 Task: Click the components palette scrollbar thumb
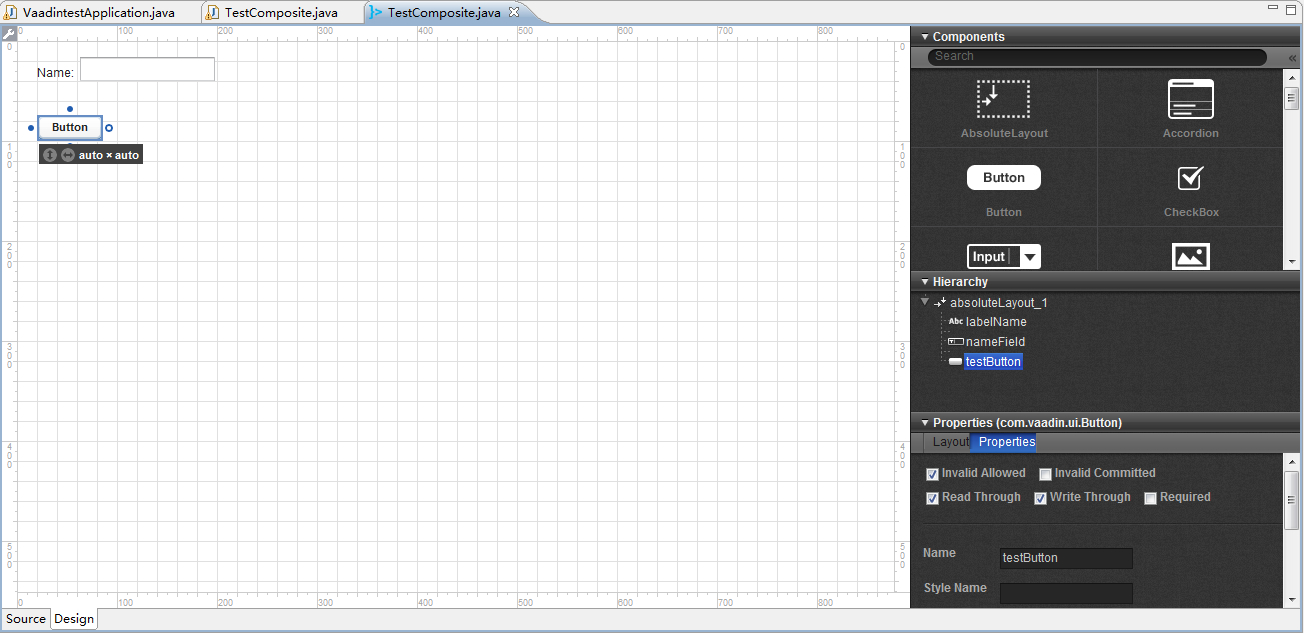[1291, 98]
